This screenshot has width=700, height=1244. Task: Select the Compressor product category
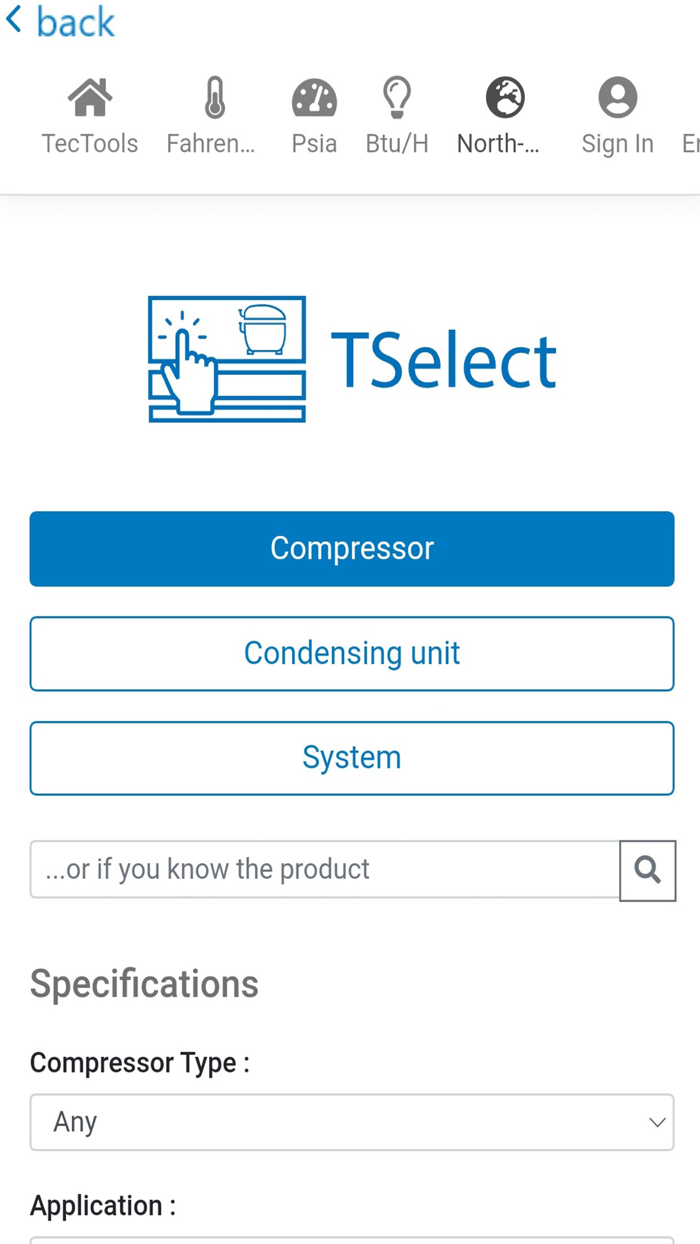click(351, 548)
